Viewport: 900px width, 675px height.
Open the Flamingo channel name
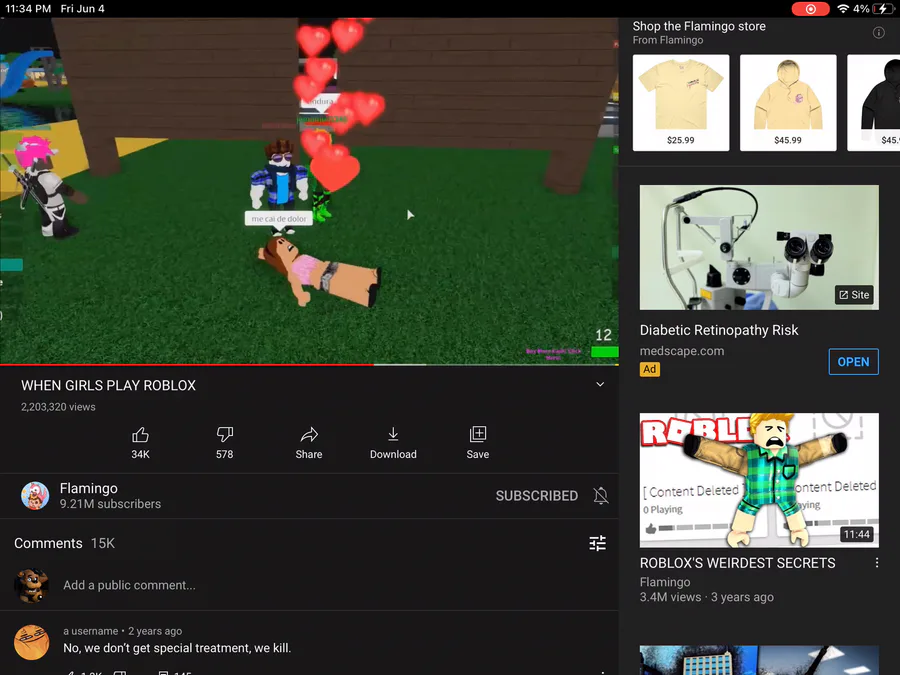pos(88,488)
